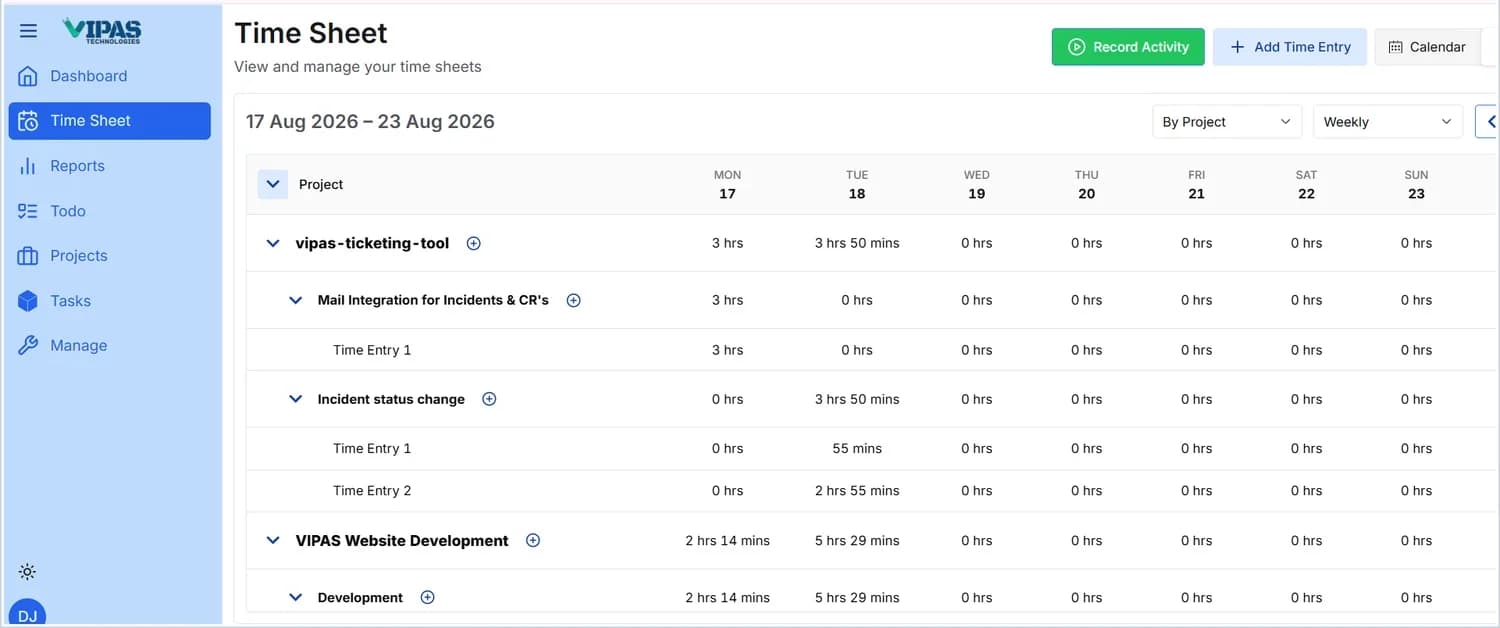This screenshot has height=628, width=1500.
Task: Click the SAT 22 column header
Action: tap(1306, 184)
